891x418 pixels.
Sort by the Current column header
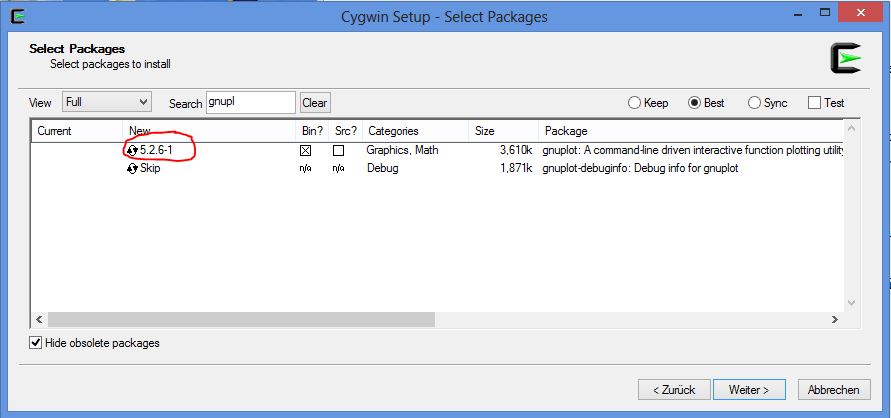[x=77, y=131]
